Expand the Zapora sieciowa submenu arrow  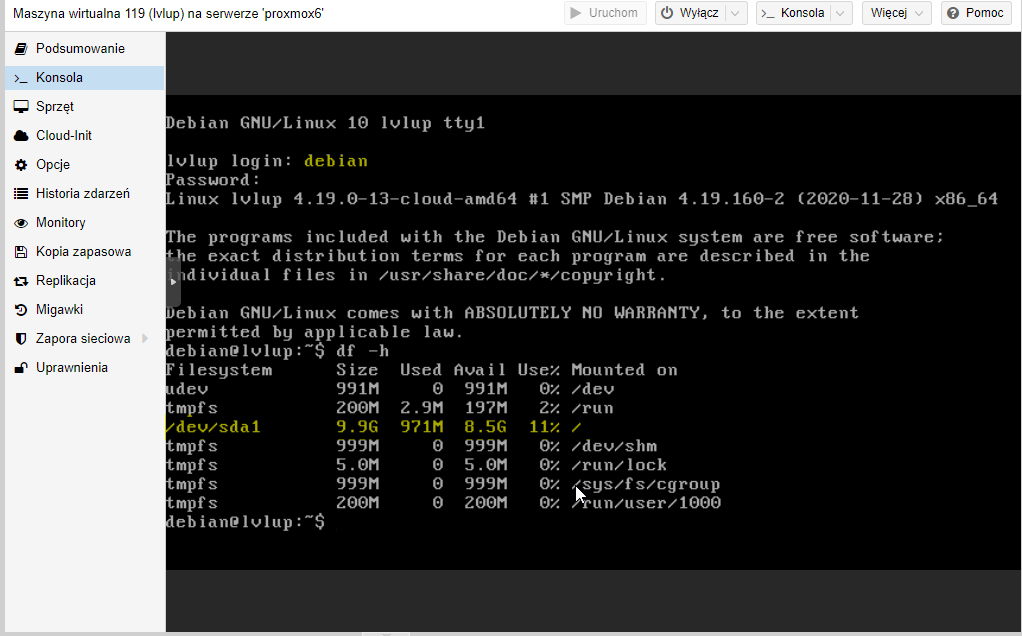pyautogui.click(x=145, y=339)
